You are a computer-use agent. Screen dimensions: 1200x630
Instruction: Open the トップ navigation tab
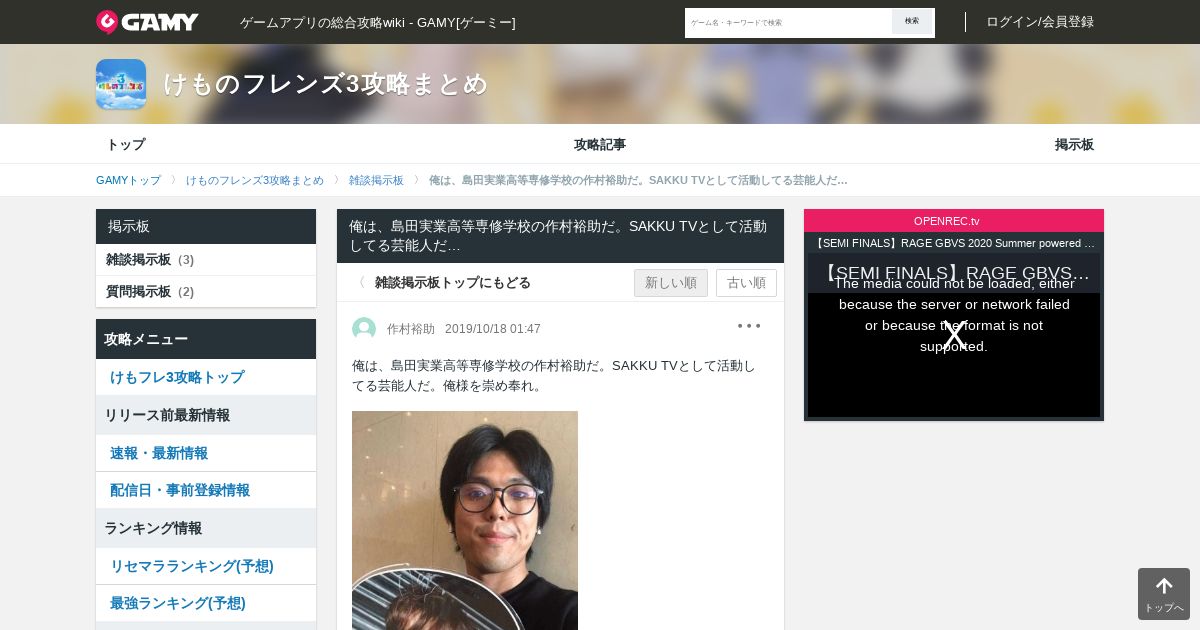[126, 144]
